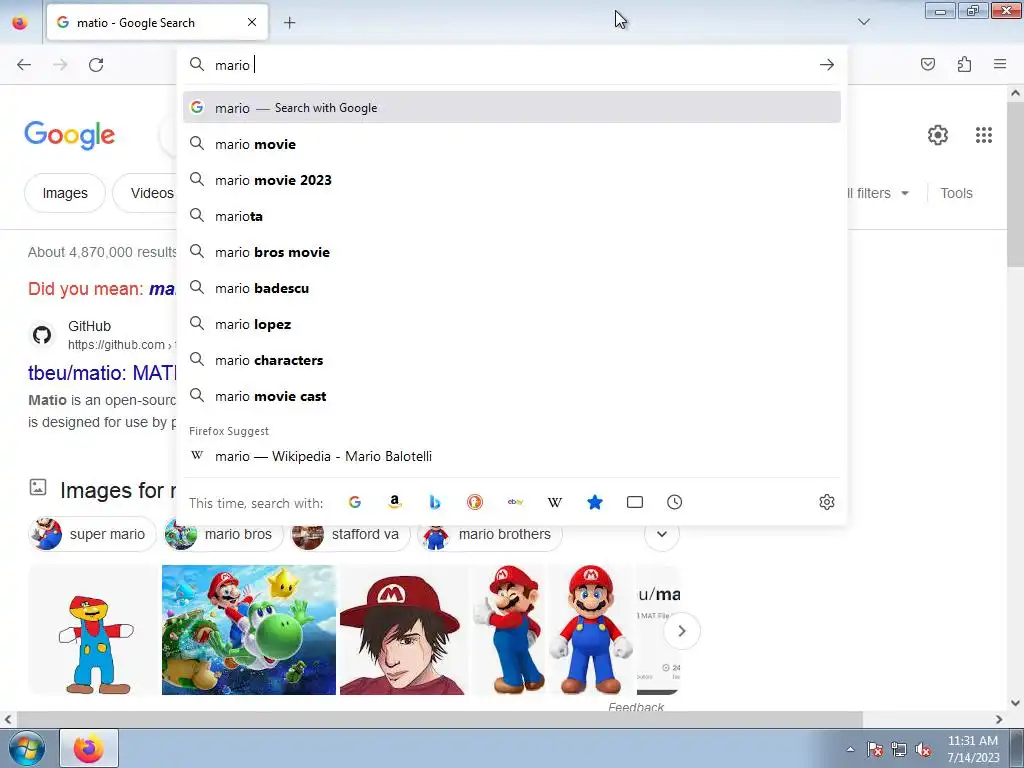This screenshot has height=768, width=1024.
Task: Click the address bar input field
Action: [x=513, y=65]
